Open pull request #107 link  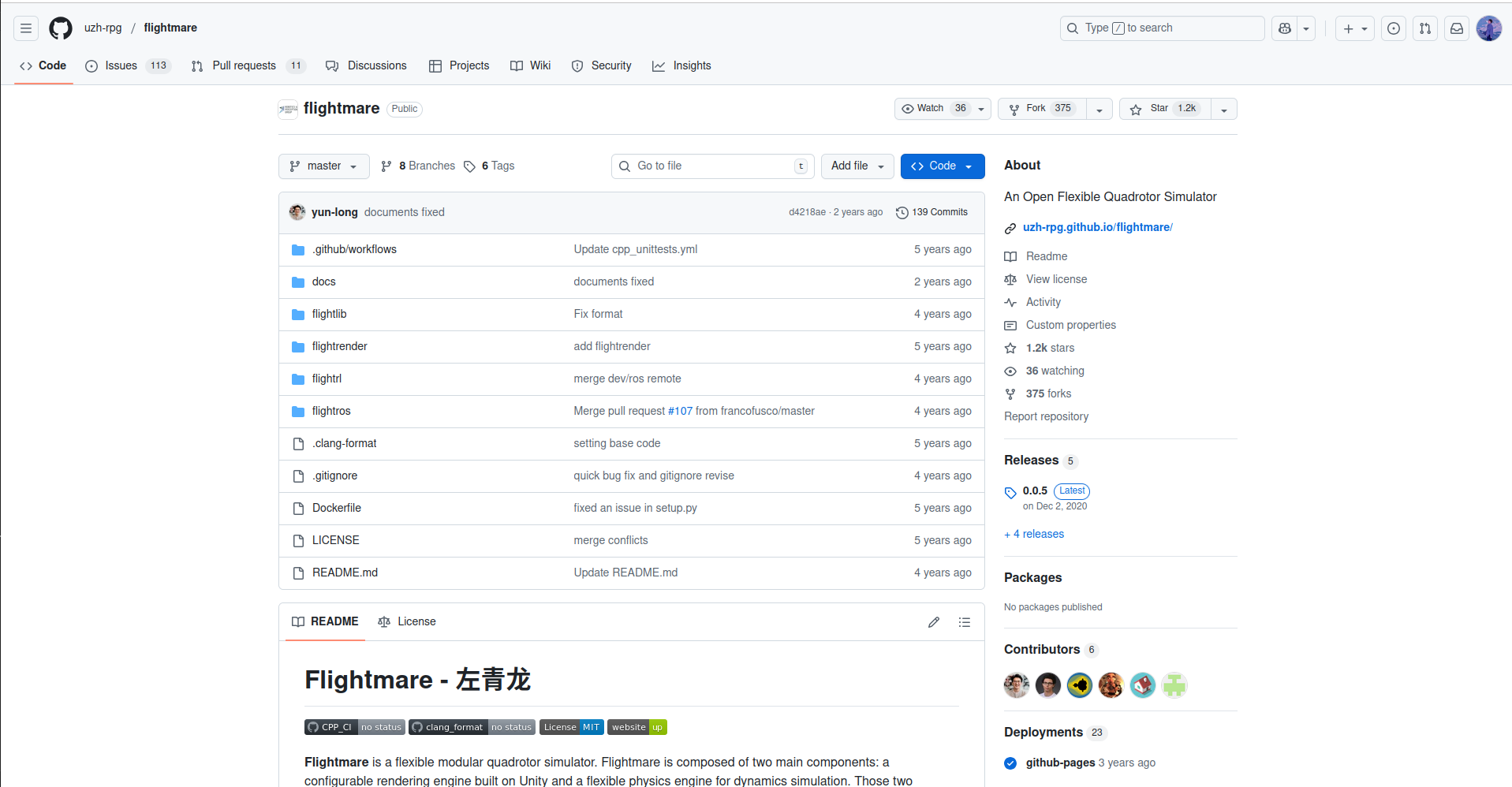(x=680, y=411)
